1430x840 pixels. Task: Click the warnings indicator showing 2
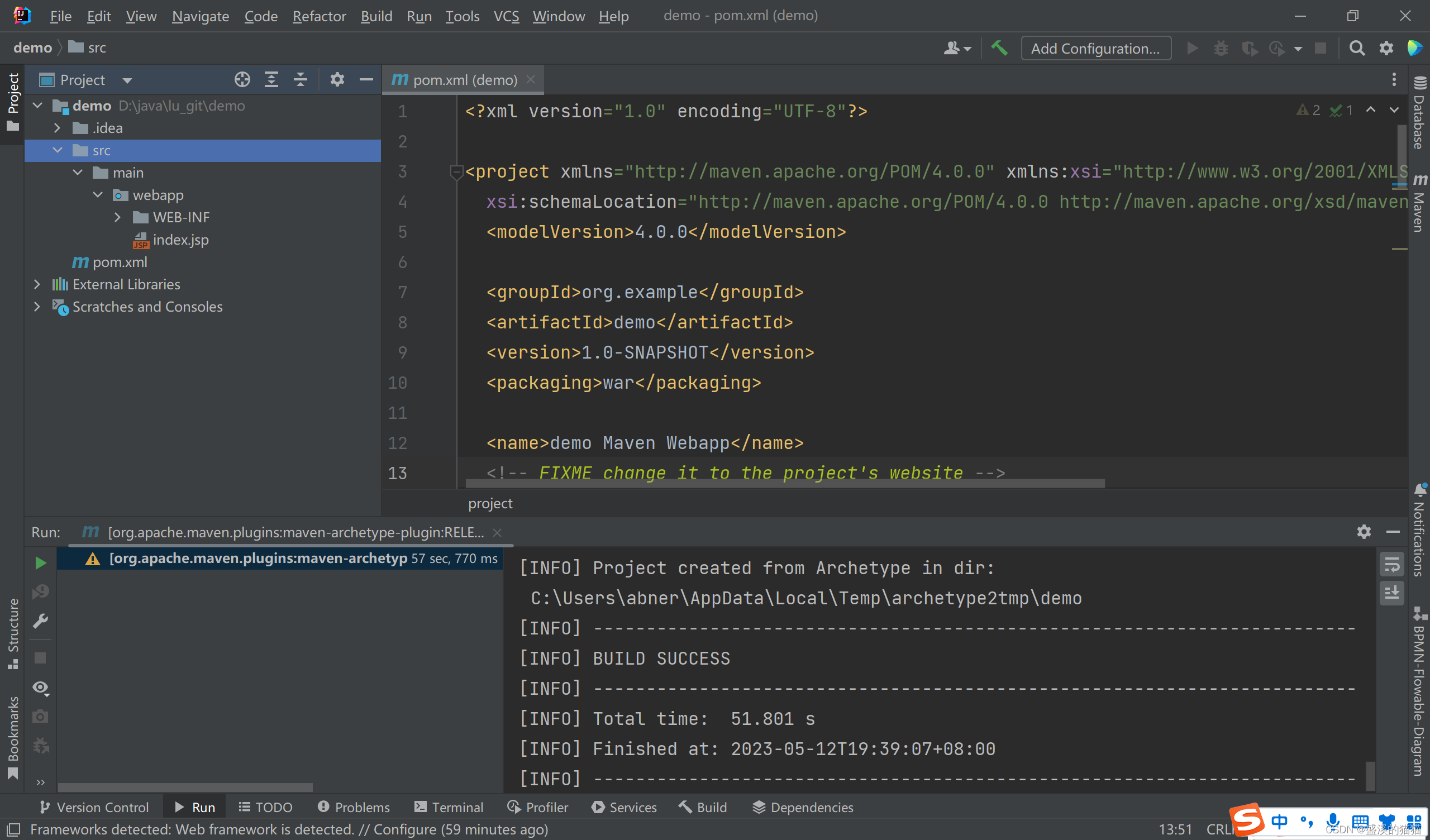pos(1308,110)
